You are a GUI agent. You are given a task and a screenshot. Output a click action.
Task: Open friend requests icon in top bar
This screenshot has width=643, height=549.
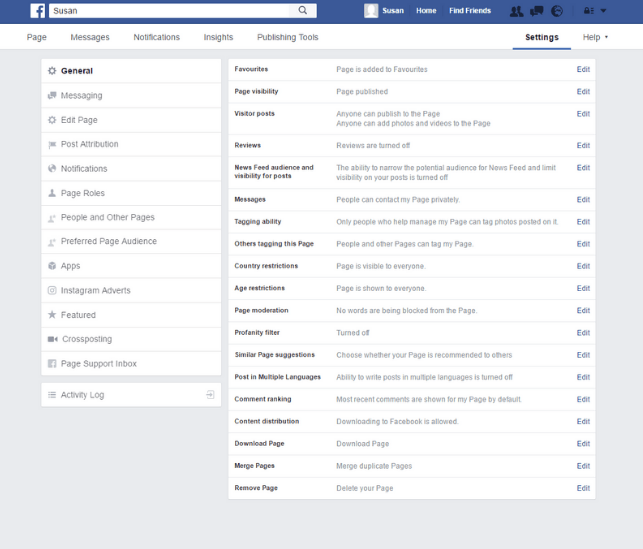516,11
